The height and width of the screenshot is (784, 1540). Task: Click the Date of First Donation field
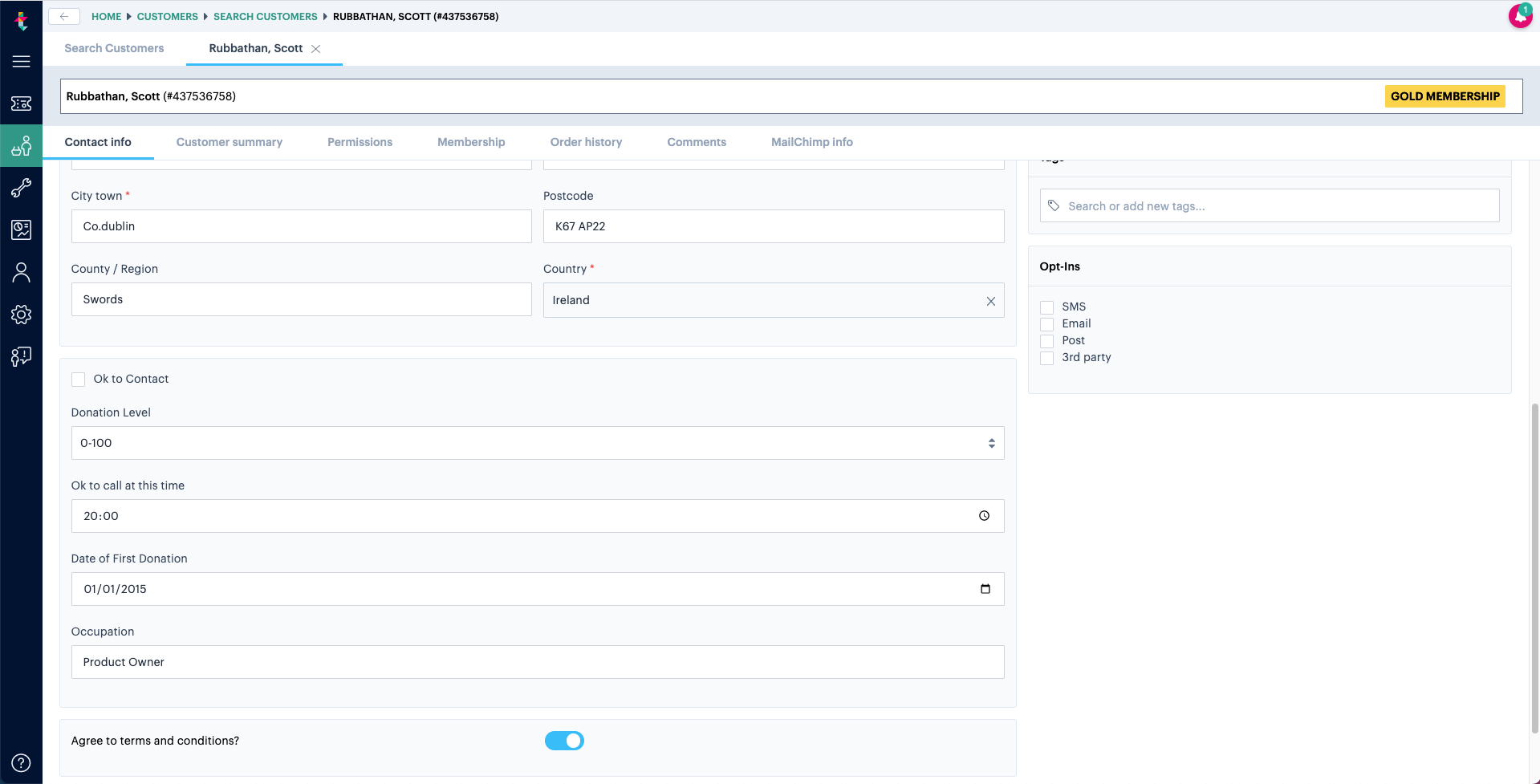tap(538, 589)
